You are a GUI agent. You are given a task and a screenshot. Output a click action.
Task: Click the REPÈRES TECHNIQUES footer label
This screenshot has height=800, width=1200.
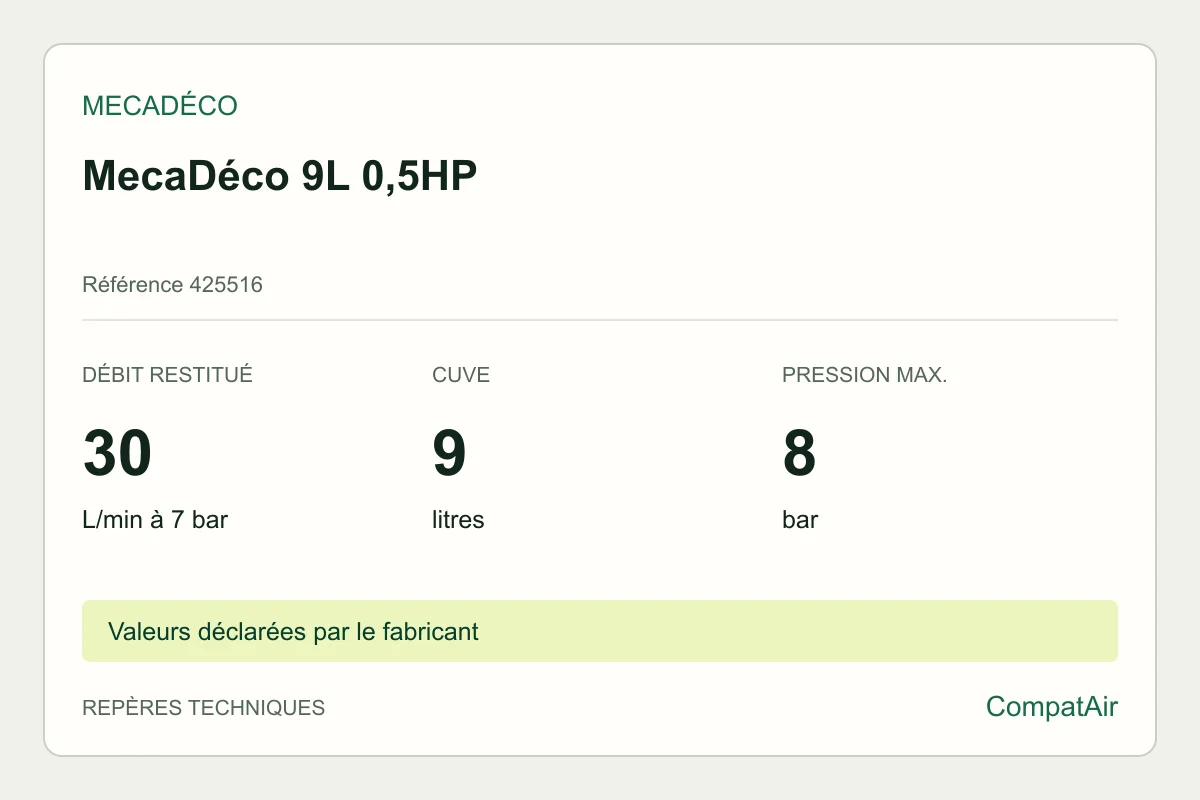tap(203, 708)
